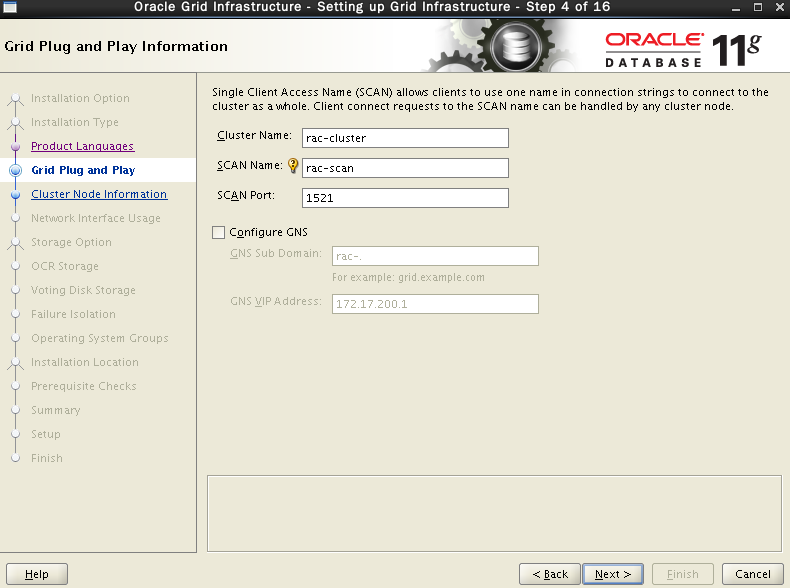
Task: Open Help for the installer
Action: click(x=37, y=574)
